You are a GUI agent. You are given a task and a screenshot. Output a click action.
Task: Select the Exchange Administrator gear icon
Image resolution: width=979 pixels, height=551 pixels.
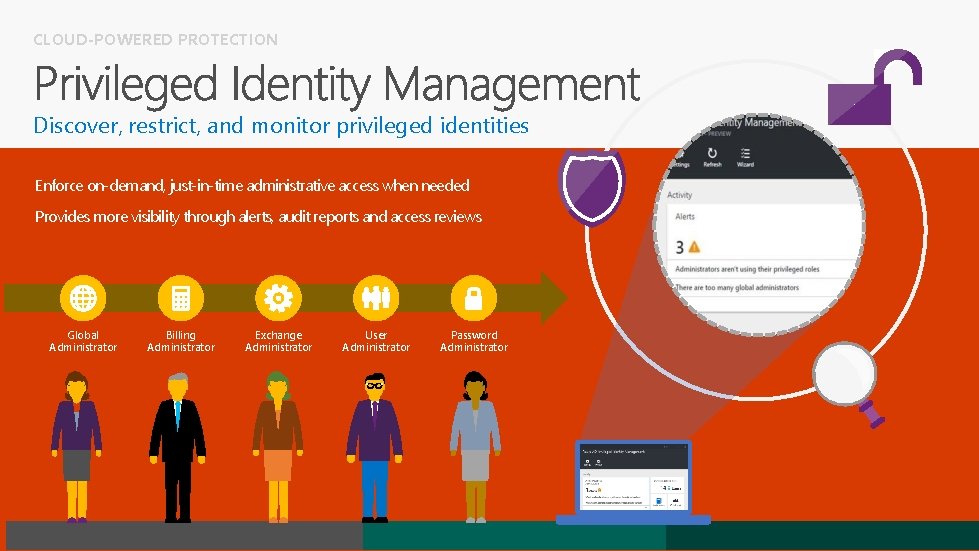pyautogui.click(x=278, y=298)
